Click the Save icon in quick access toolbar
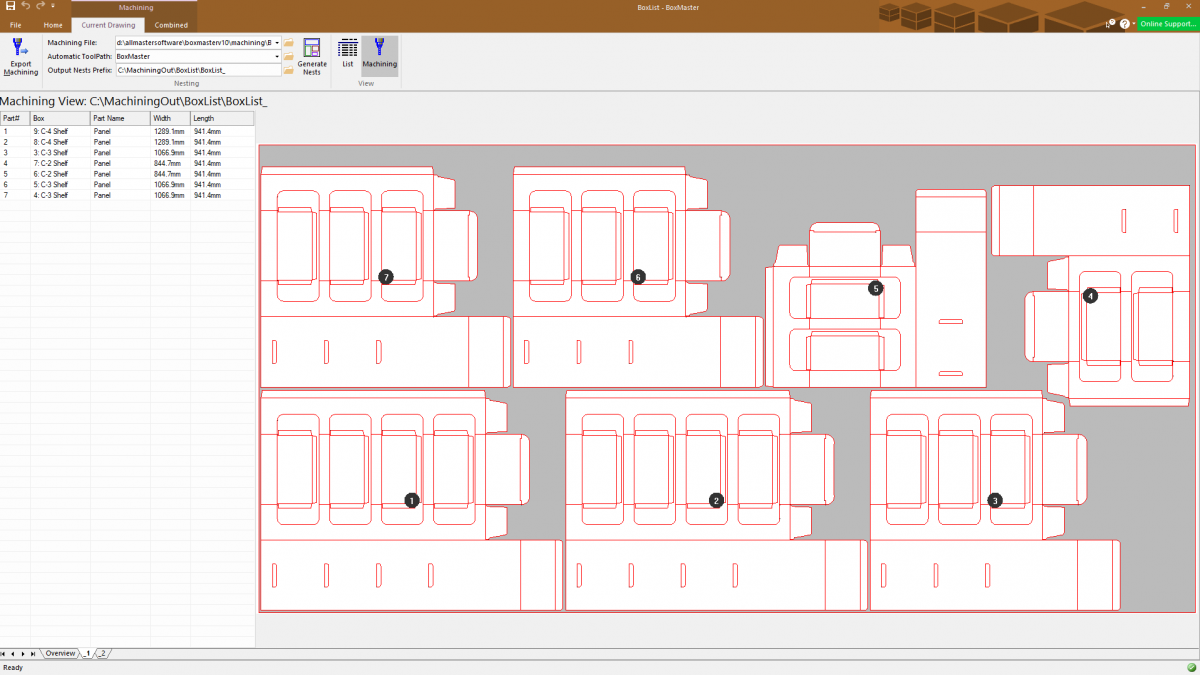 tap(11, 5)
